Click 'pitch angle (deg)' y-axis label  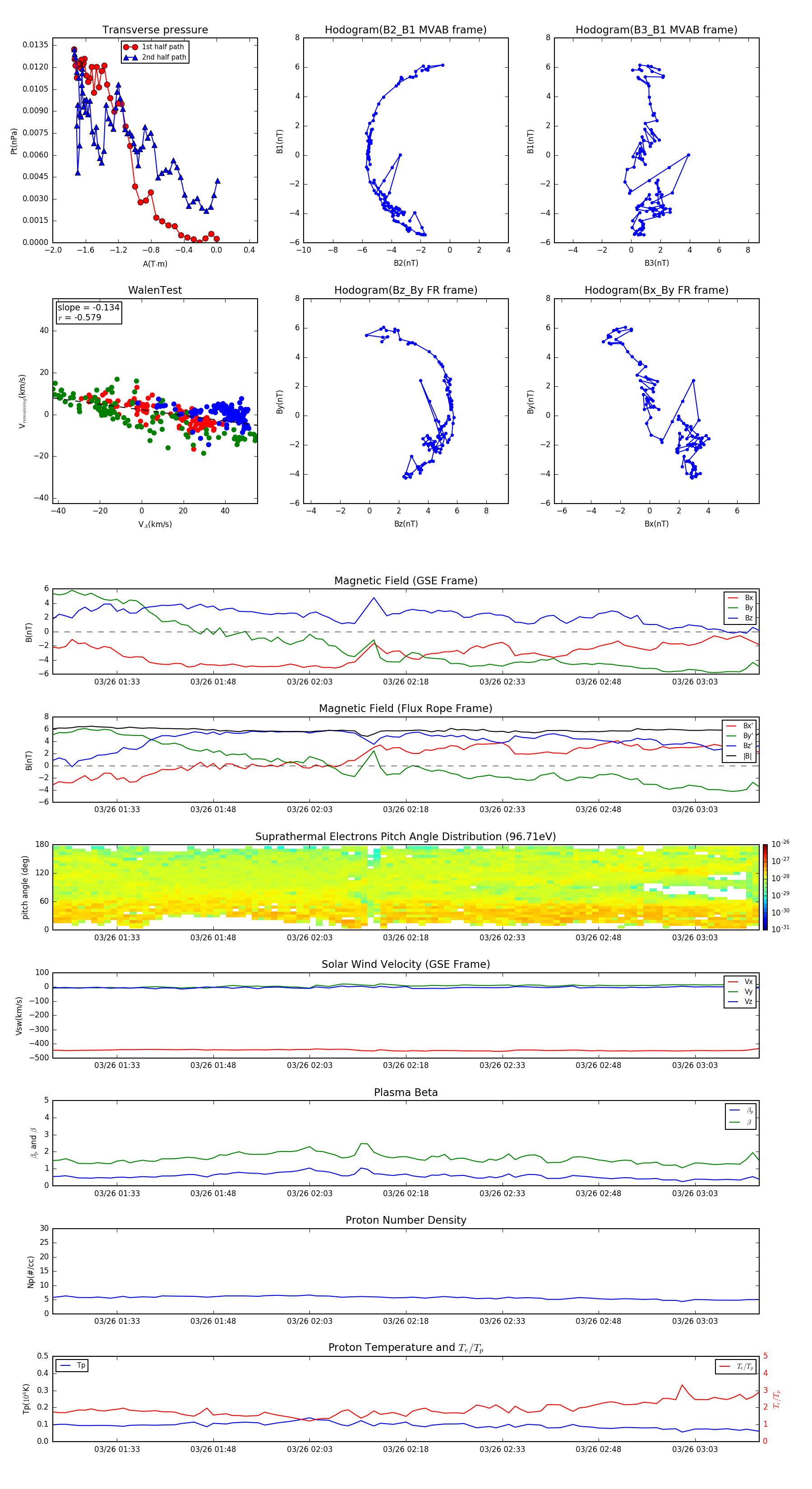point(25,887)
